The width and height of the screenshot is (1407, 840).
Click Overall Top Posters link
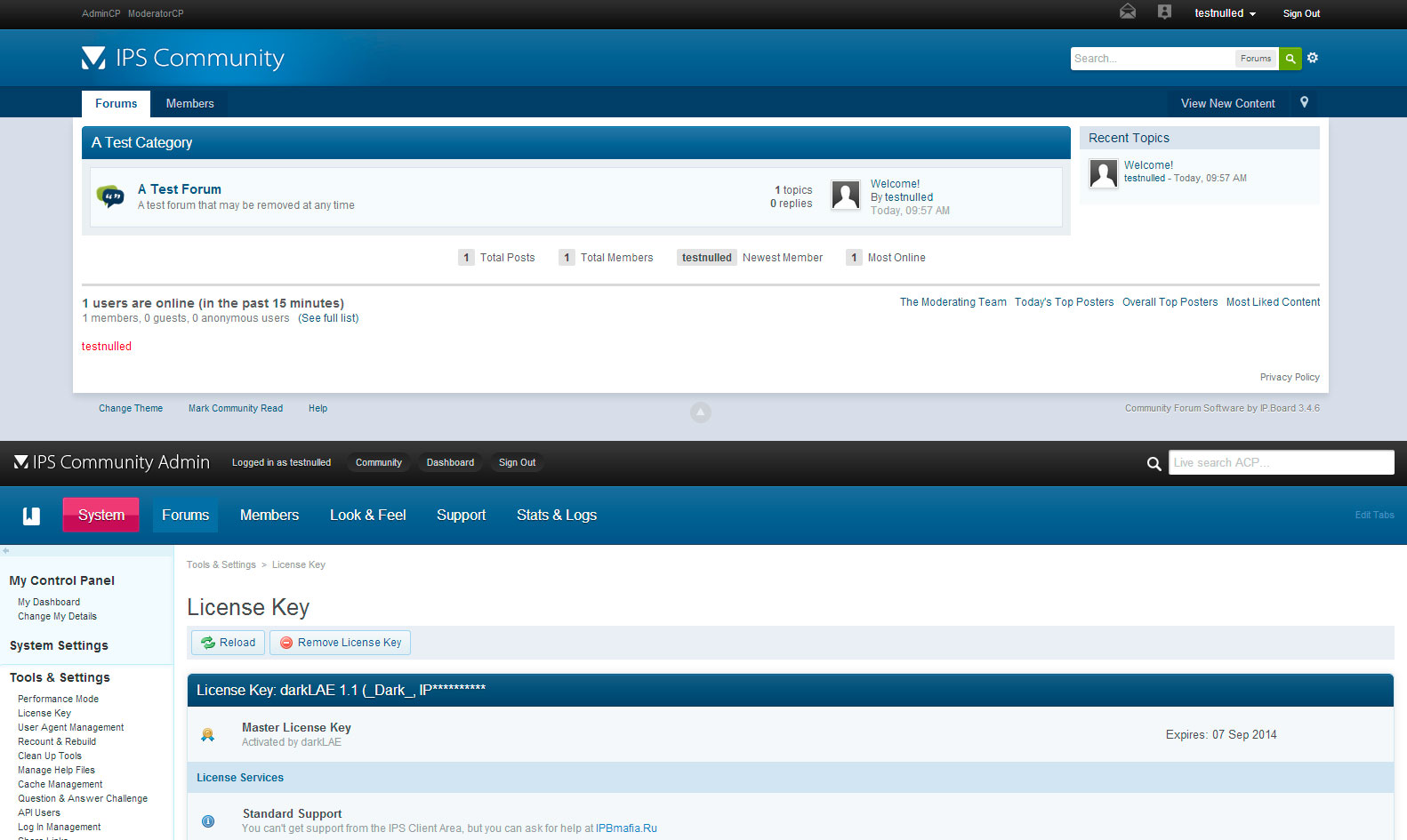(x=1170, y=302)
